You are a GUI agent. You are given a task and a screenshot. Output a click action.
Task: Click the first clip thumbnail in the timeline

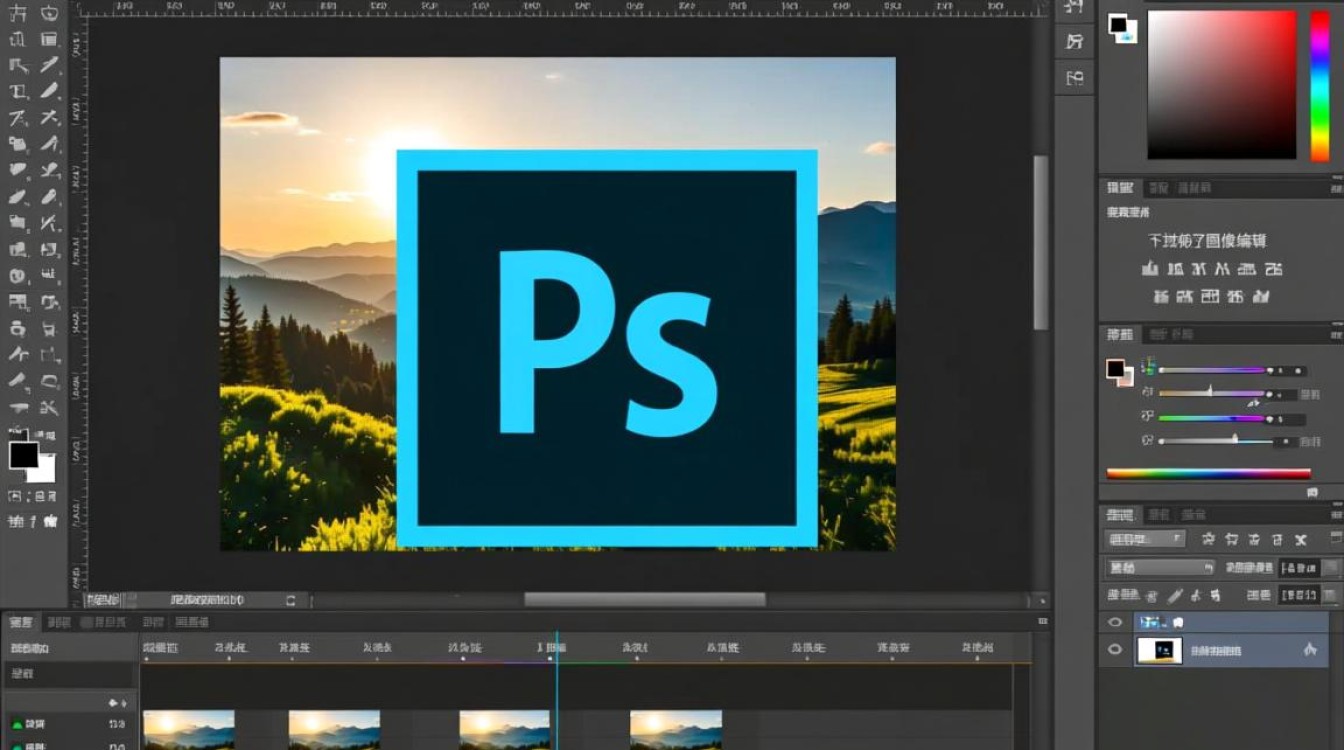[x=189, y=730]
